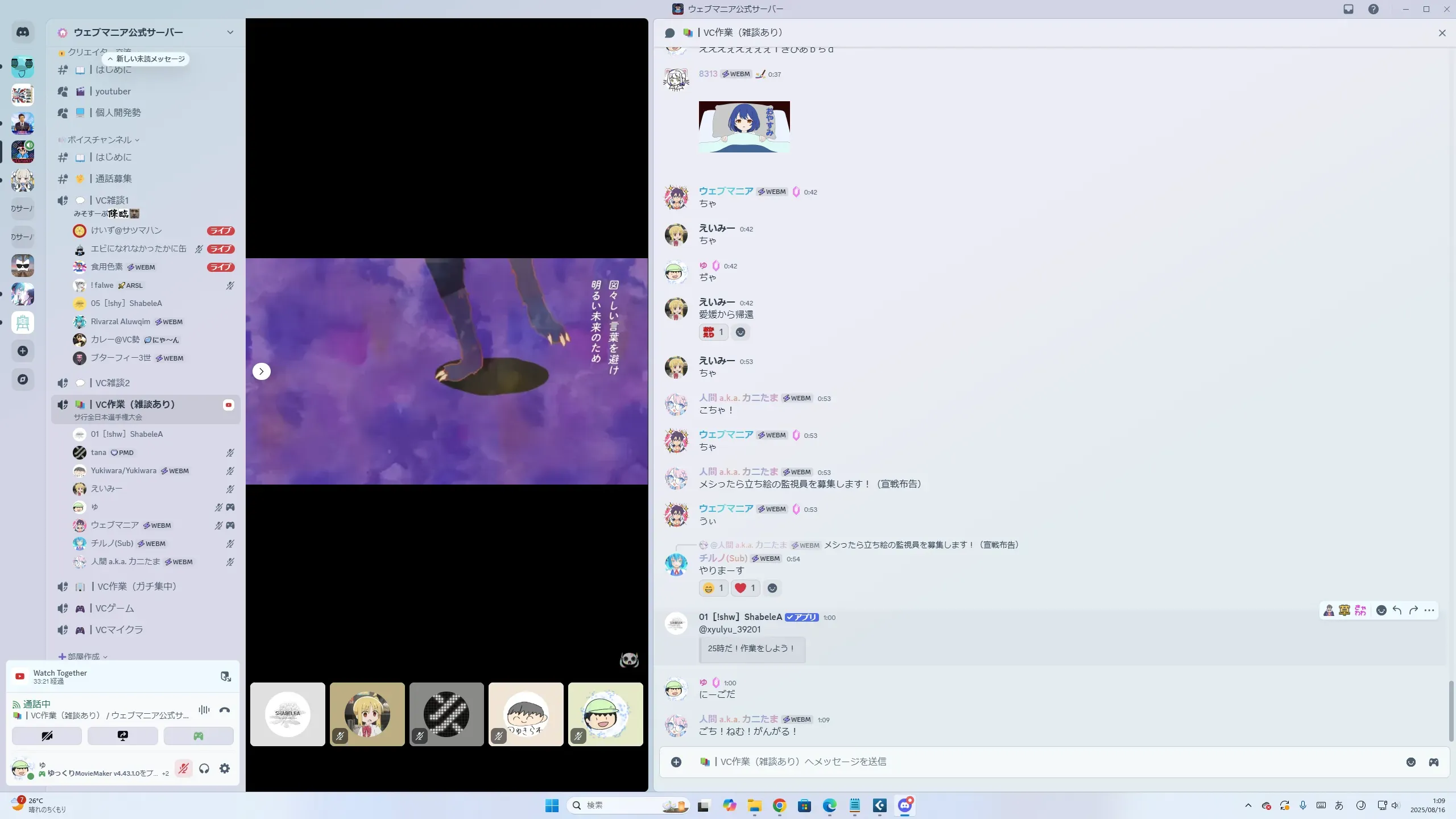The image size is (1456, 819).
Task: Open the VC雑談2 voice channel
Action: (113, 383)
